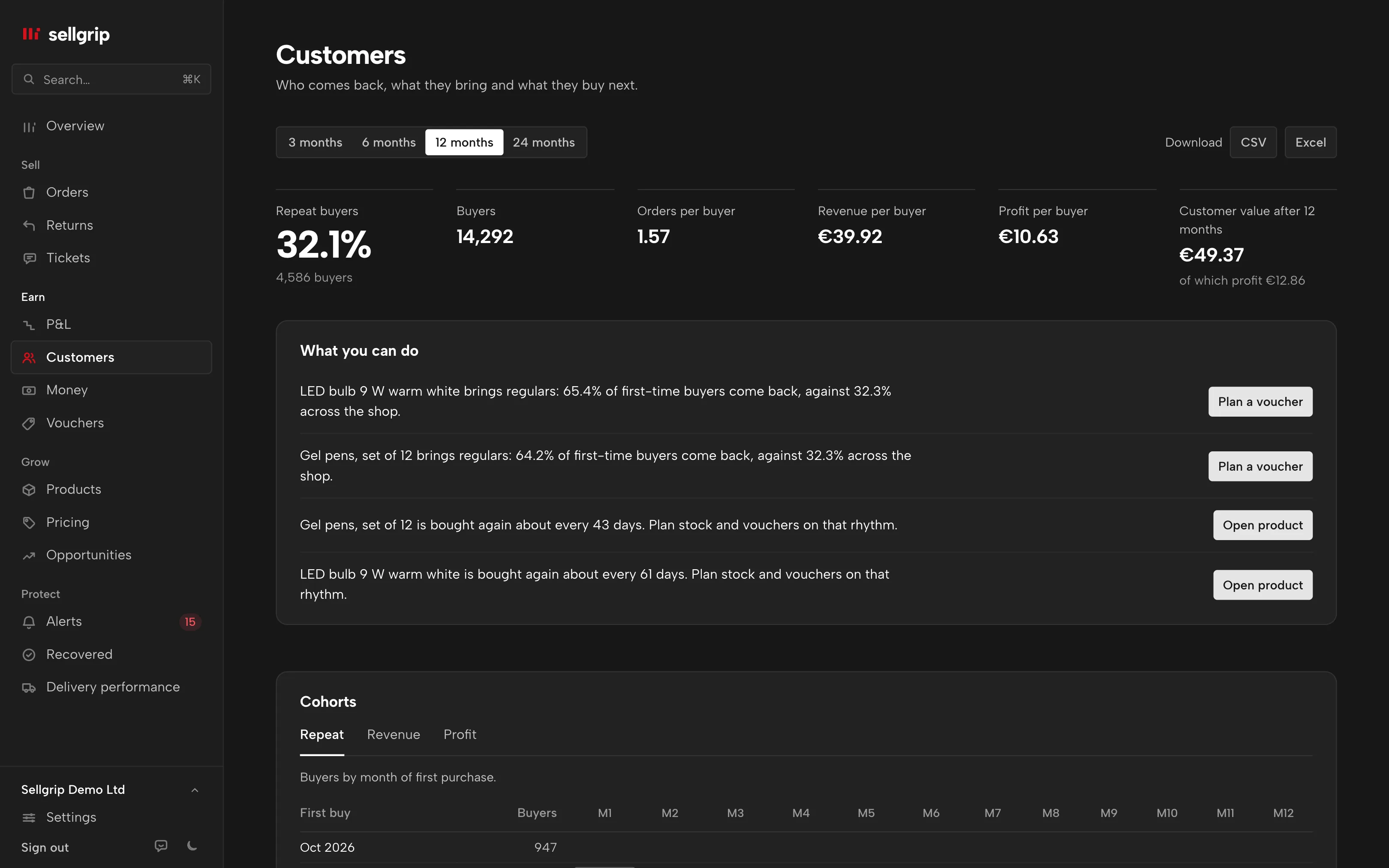This screenshot has height=868, width=1389.
Task: Switch to the Revenue cohorts tab
Action: (393, 734)
